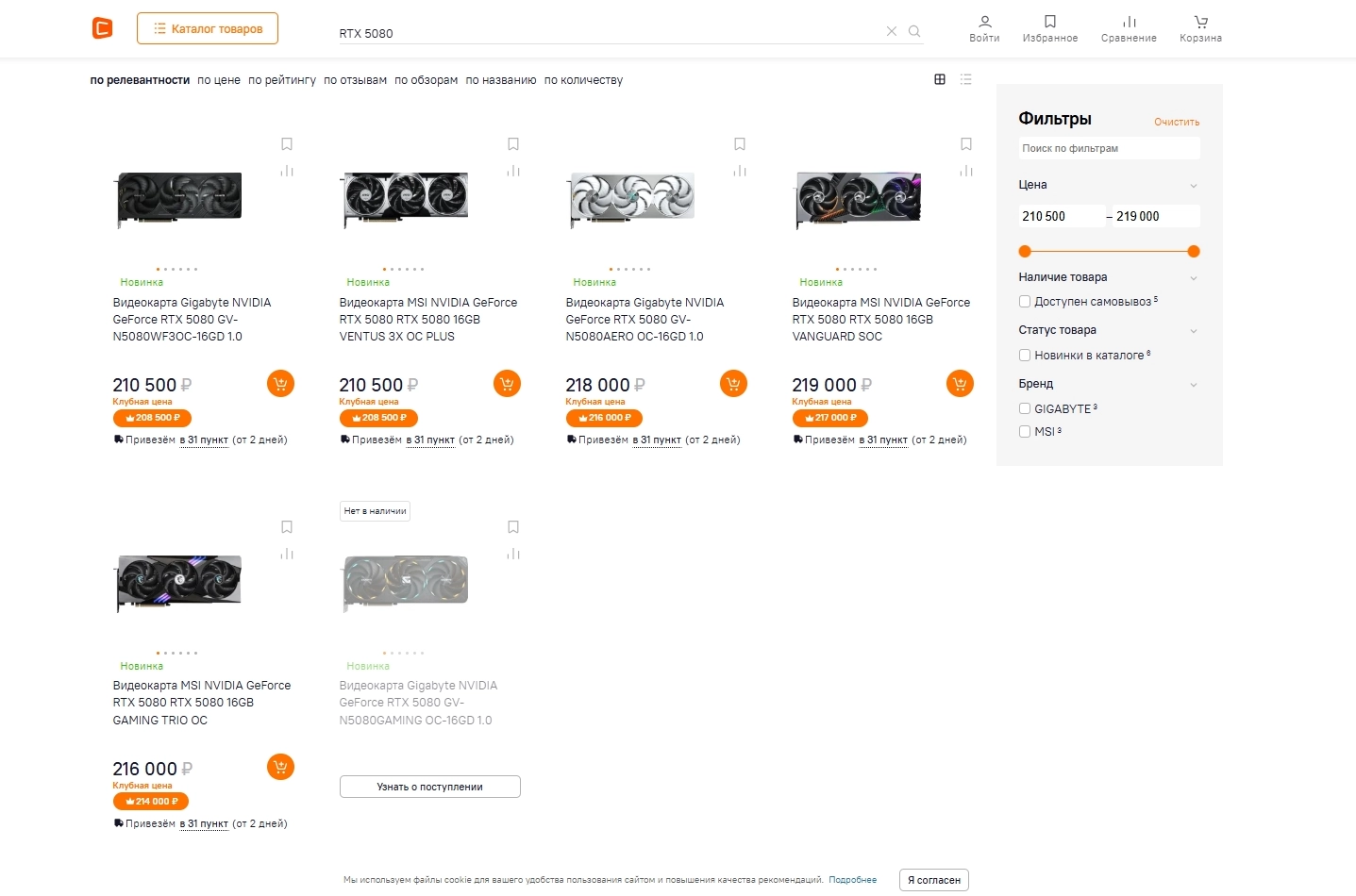Focus the RTX 5080 search field

[x=611, y=33]
